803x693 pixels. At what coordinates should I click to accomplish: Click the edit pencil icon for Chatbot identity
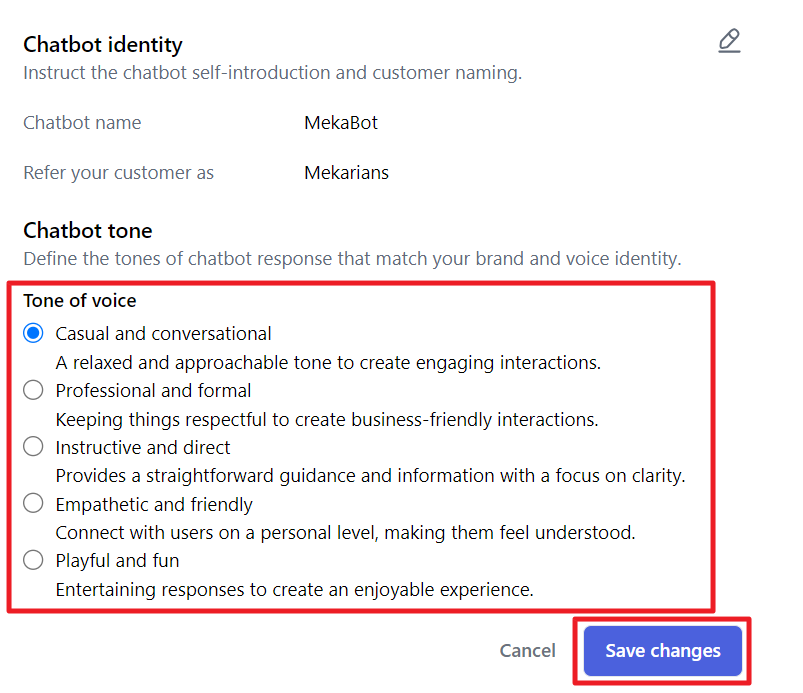(x=729, y=41)
